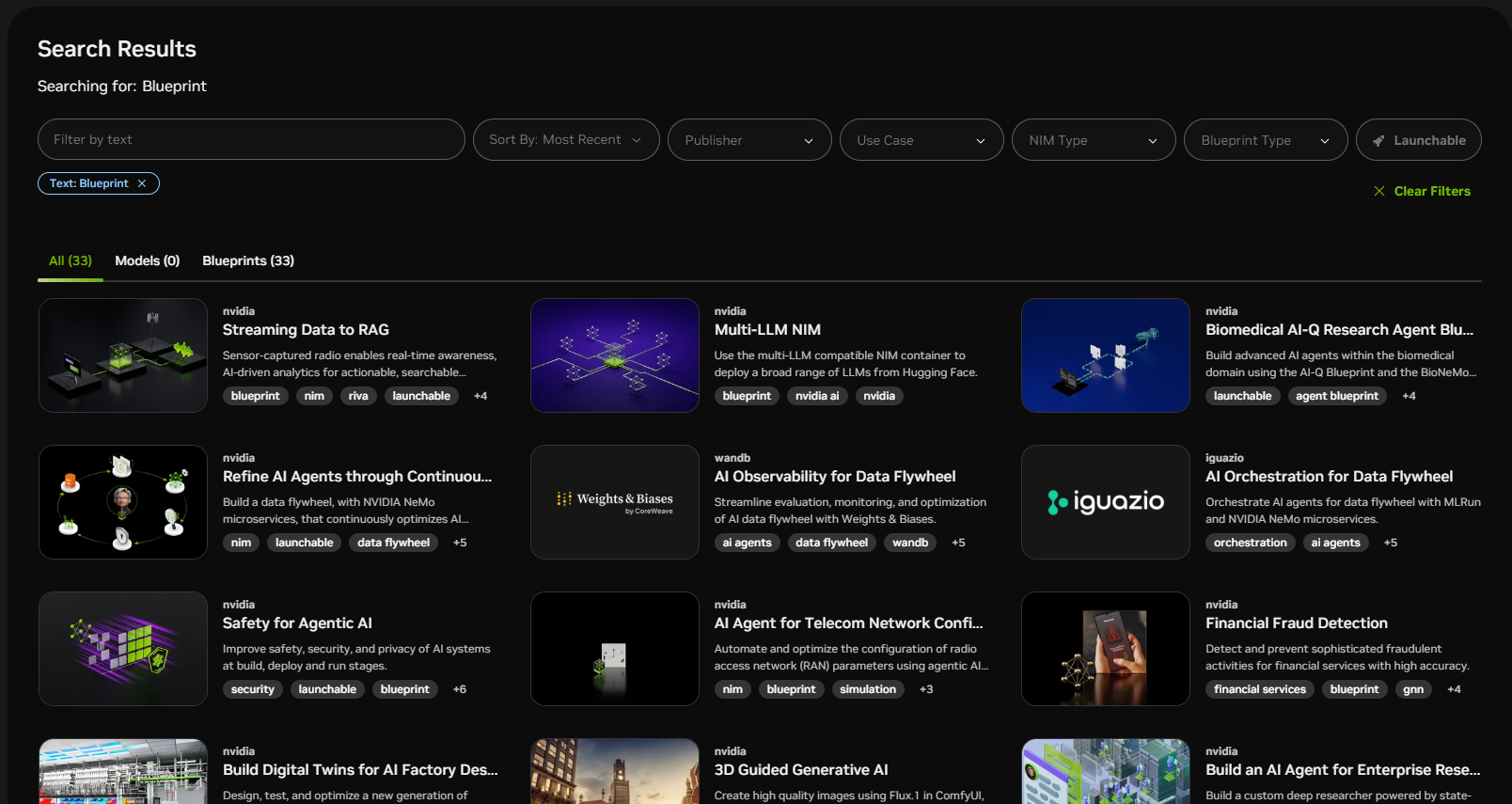Toggle the Launchable filter button
Screen dimensions: 1512x804
1419,140
